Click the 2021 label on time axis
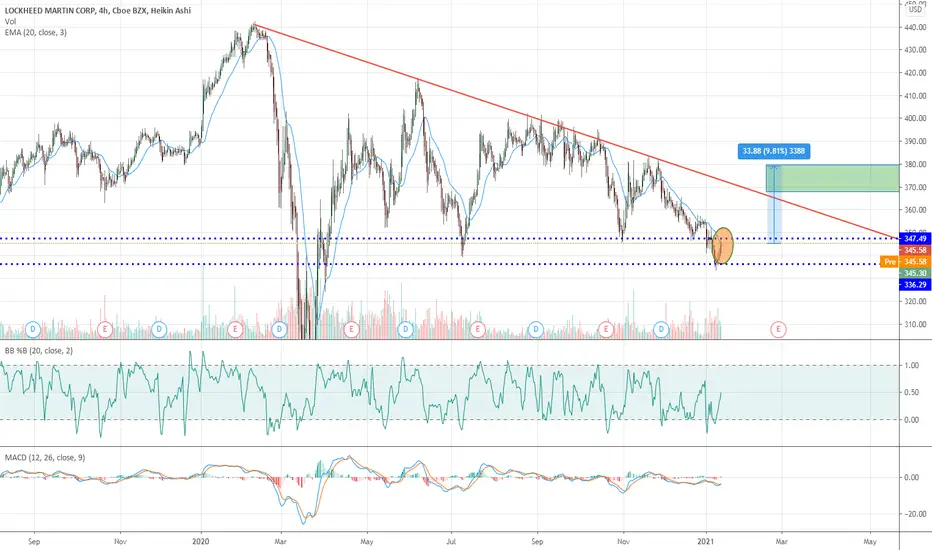Image resolution: width=932 pixels, height=550 pixels. tap(706, 542)
